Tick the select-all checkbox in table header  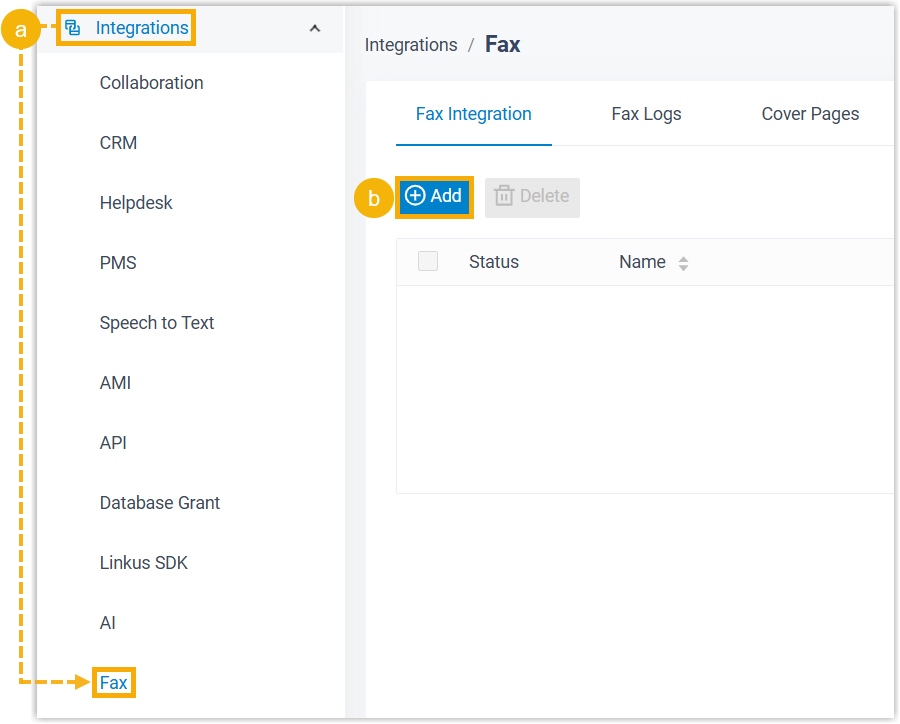pyautogui.click(x=428, y=262)
